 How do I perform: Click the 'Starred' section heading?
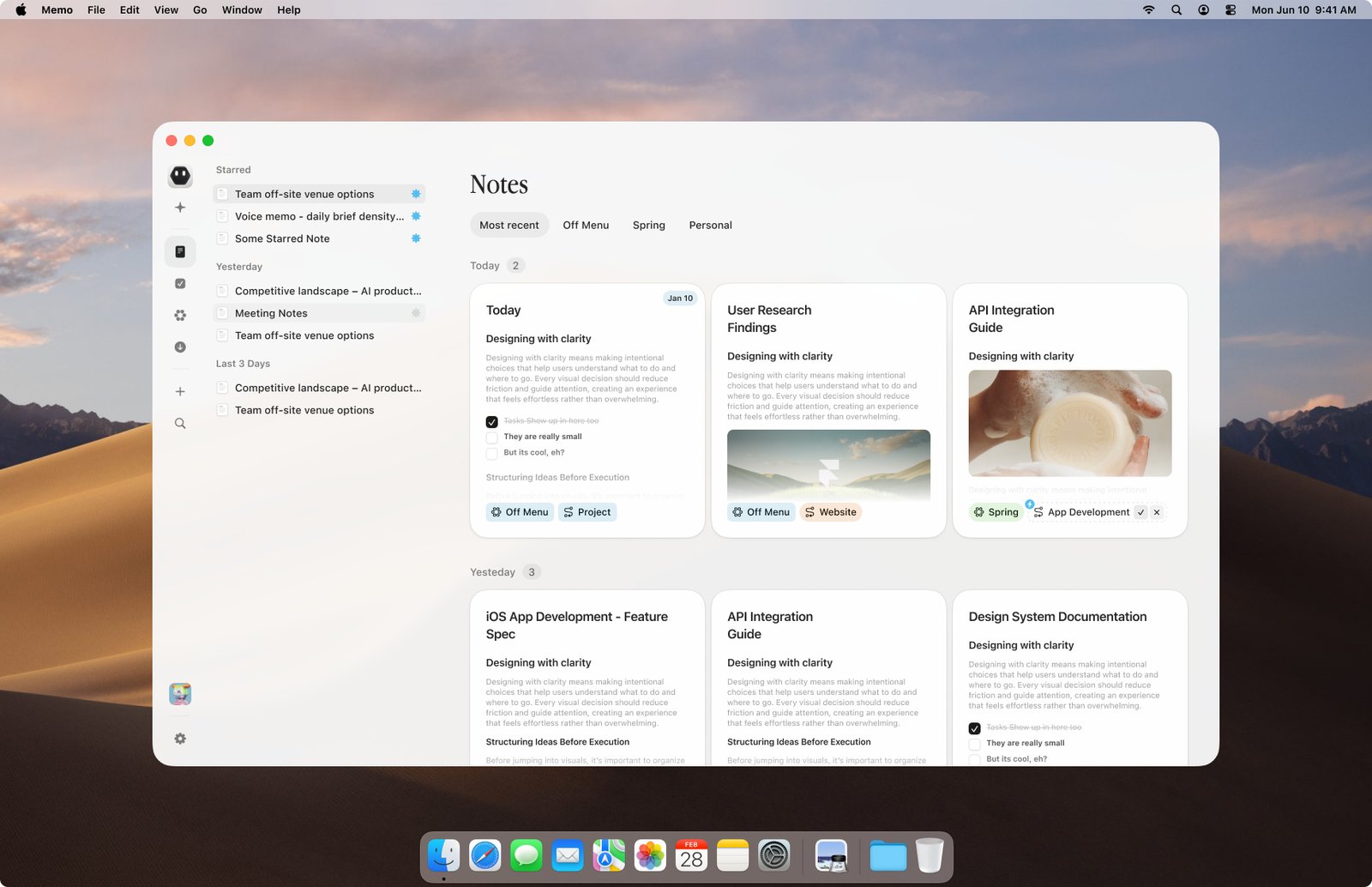233,170
